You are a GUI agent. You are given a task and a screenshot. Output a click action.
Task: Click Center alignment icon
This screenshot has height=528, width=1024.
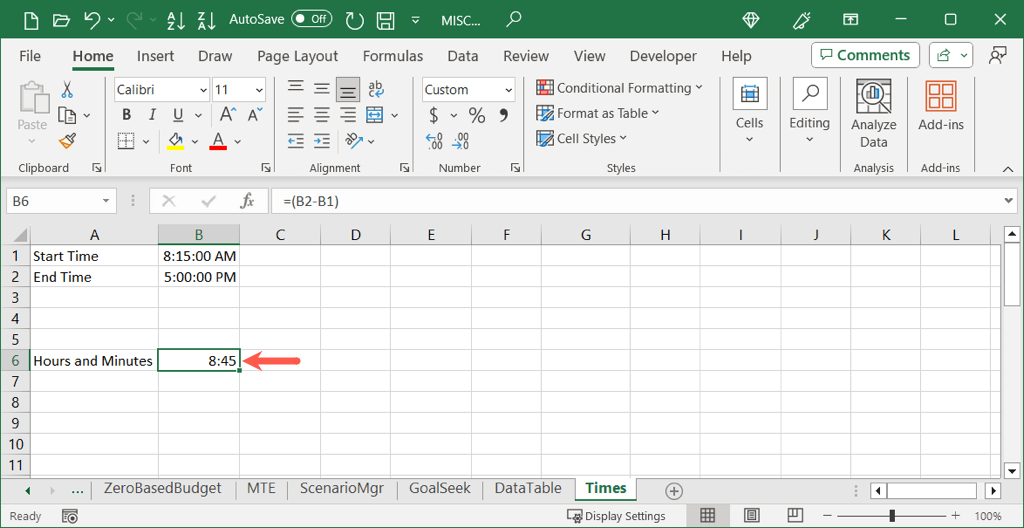(x=322, y=115)
